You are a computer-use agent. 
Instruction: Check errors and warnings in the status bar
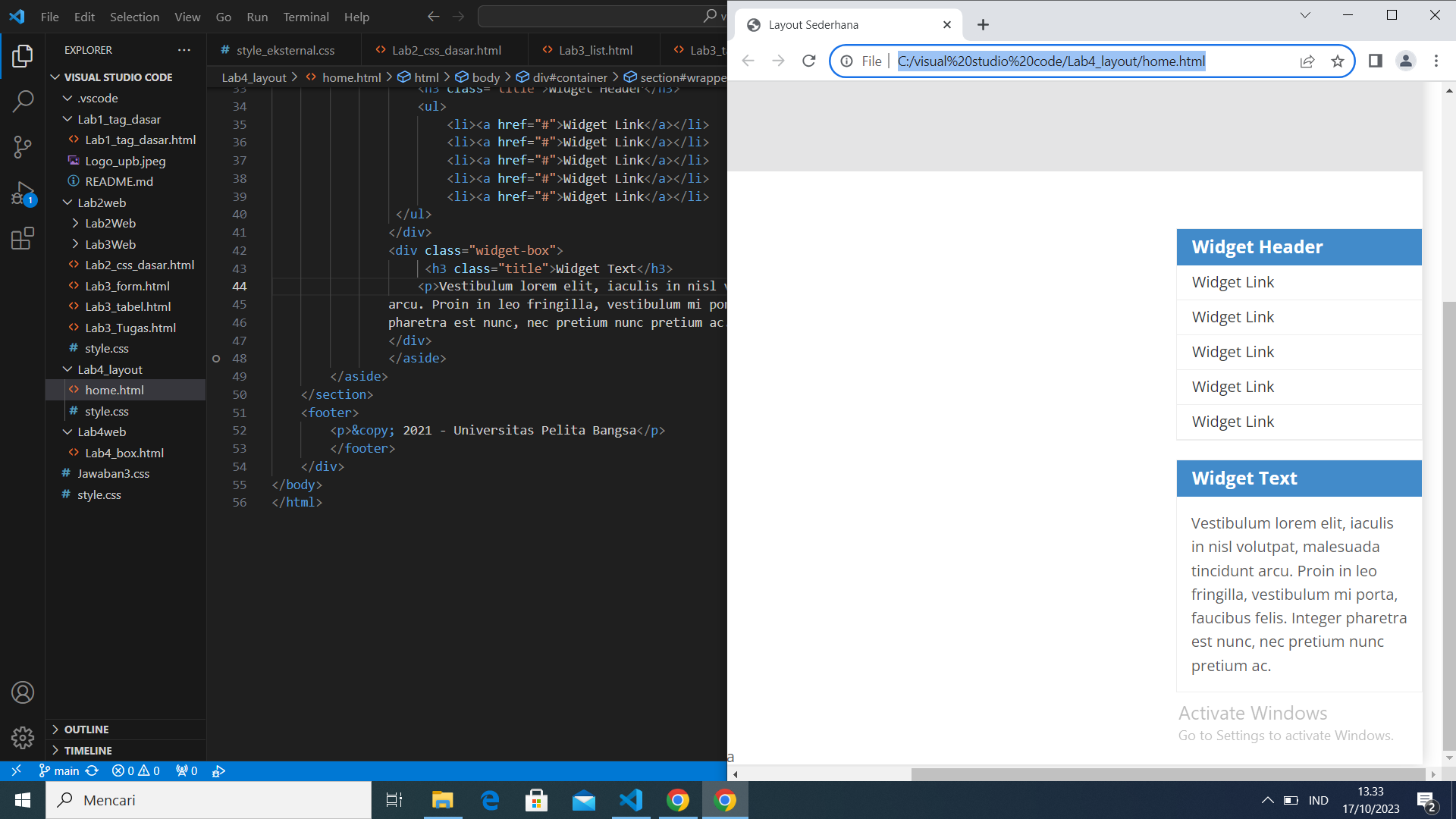[135, 770]
